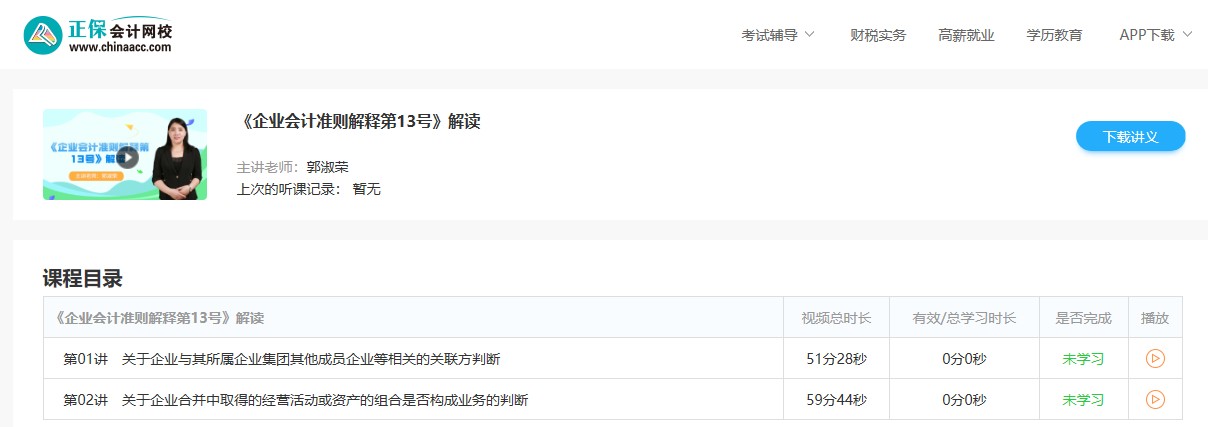Expand the APP下载 dropdown arrow
The image size is (1208, 427).
pos(1187,34)
